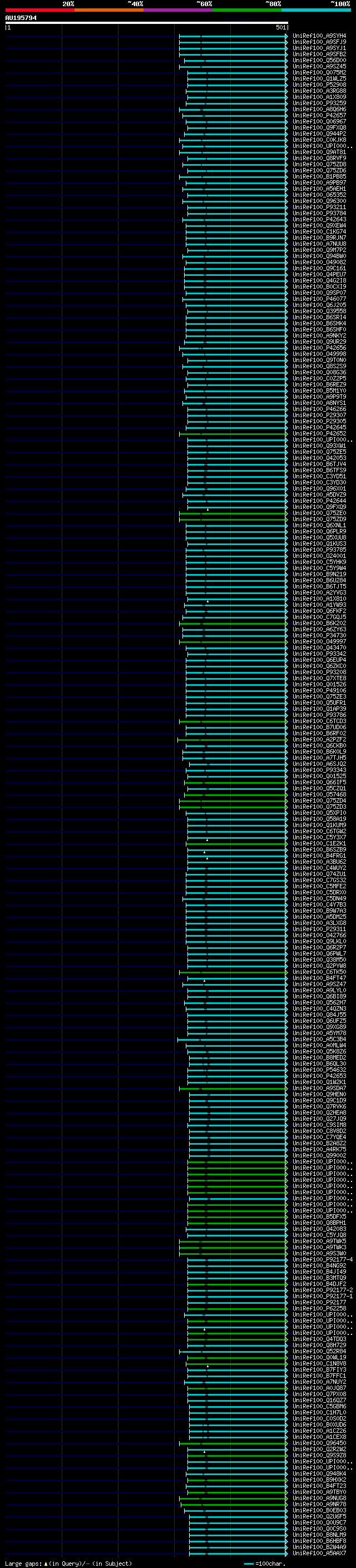Select the UniRef100_Q9LKL0 label

click(x=319, y=941)
